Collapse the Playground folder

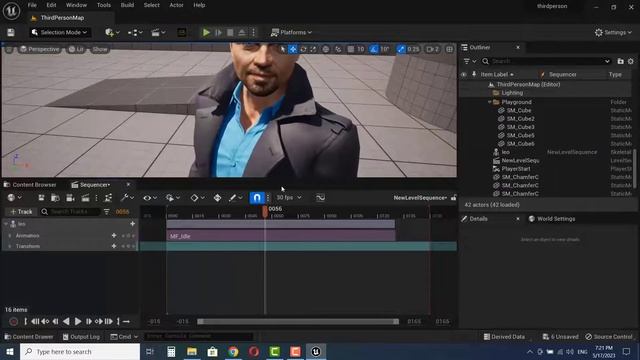tap(489, 102)
